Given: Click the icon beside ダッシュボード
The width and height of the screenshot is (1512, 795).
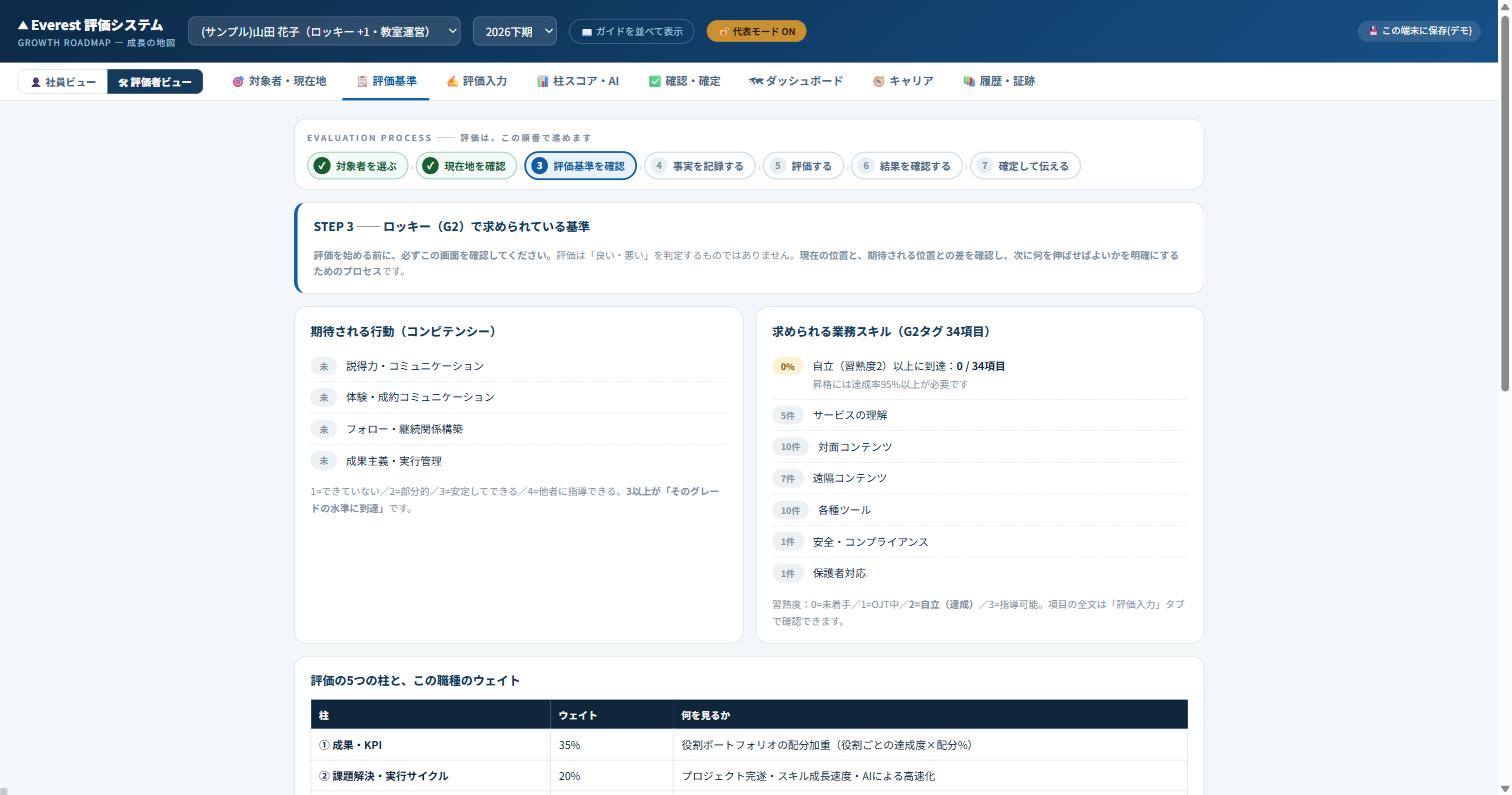Looking at the screenshot, I should [x=756, y=81].
